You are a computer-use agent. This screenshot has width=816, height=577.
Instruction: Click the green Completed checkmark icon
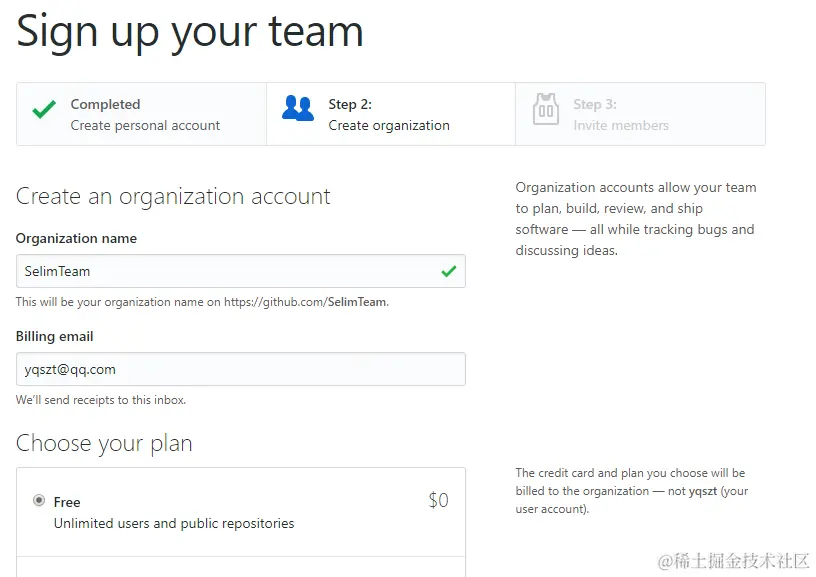44,109
